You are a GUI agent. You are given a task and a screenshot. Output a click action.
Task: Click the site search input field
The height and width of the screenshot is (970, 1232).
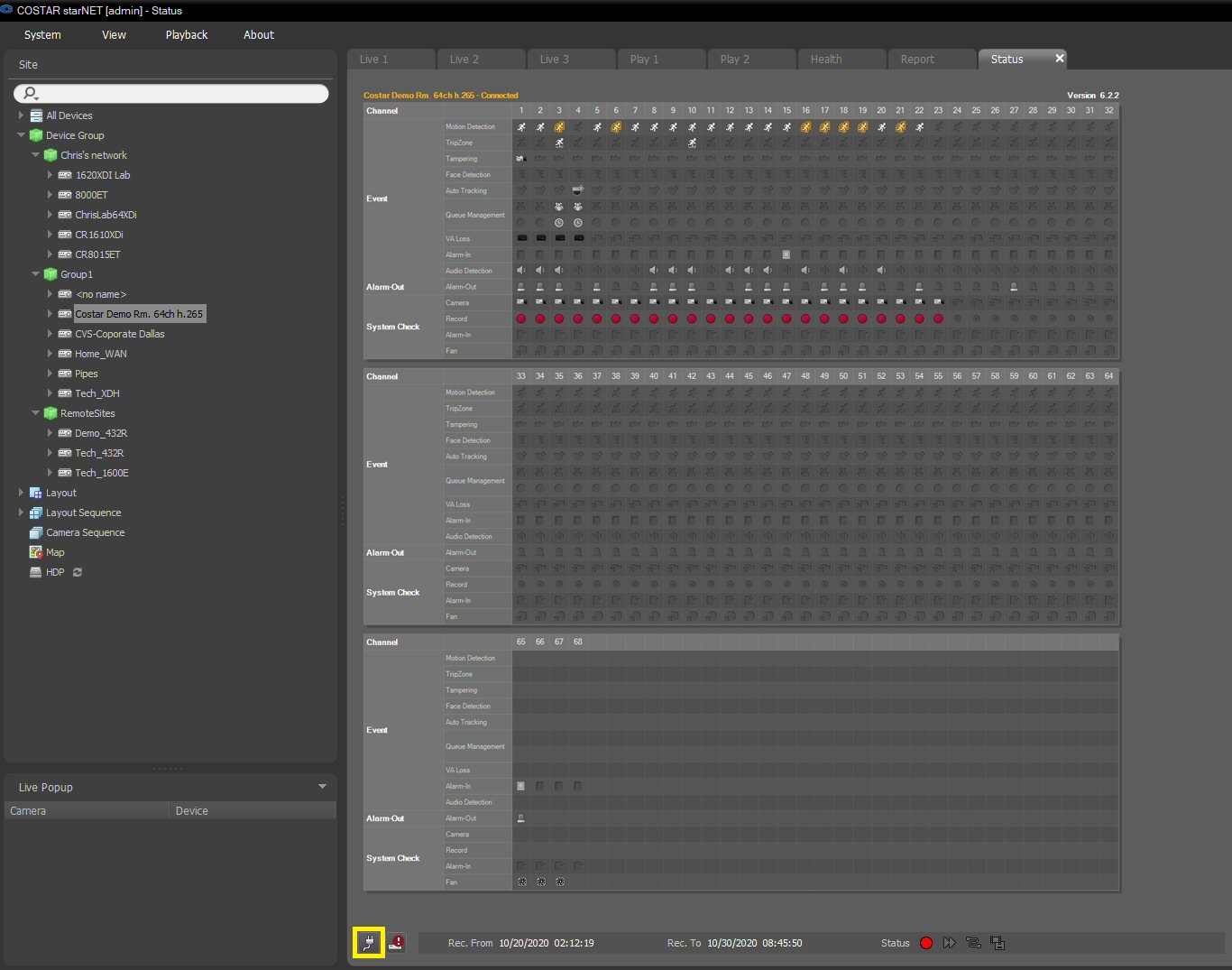171,93
